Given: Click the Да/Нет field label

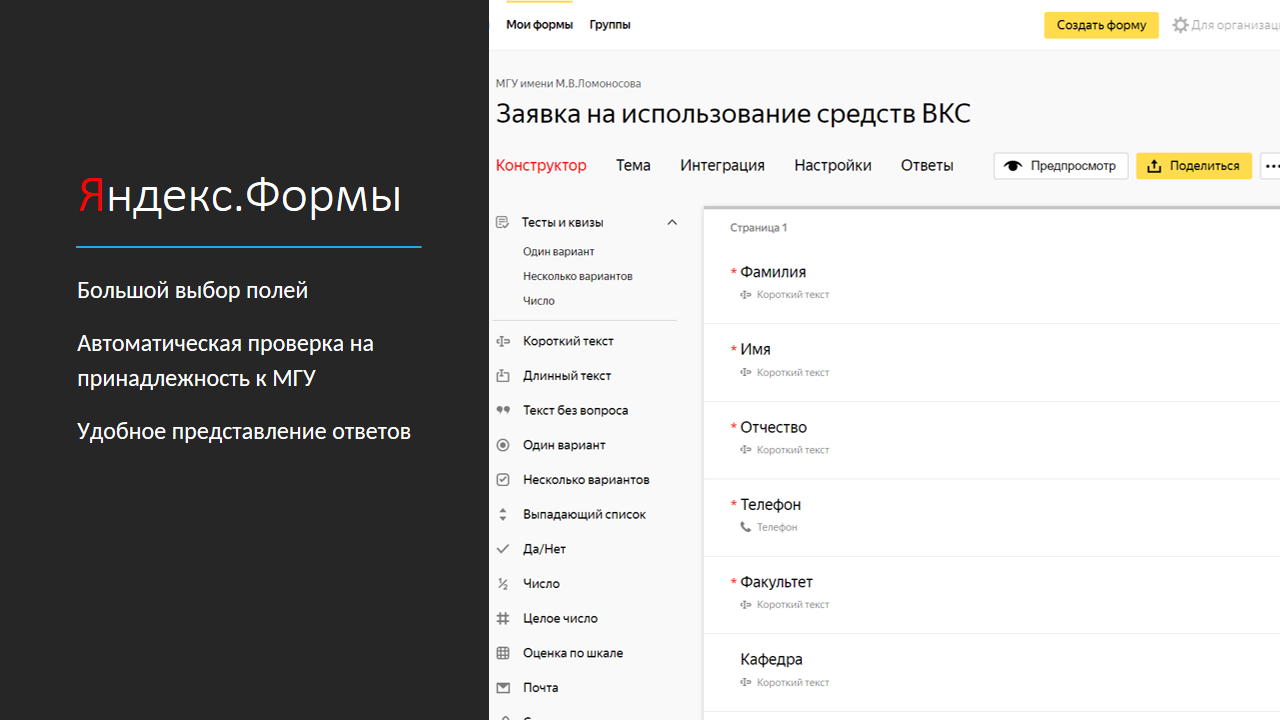Looking at the screenshot, I should [x=544, y=549].
